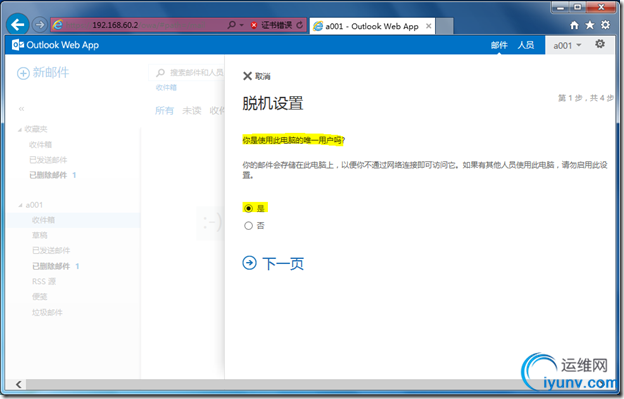
Task: Open 已发送邮件 under a001 mailbox
Action: (x=51, y=250)
